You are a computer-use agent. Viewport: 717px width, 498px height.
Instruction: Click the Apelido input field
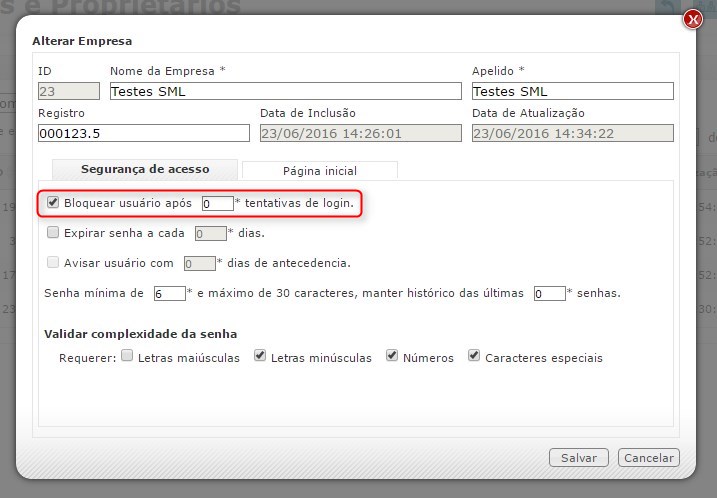coord(572,91)
